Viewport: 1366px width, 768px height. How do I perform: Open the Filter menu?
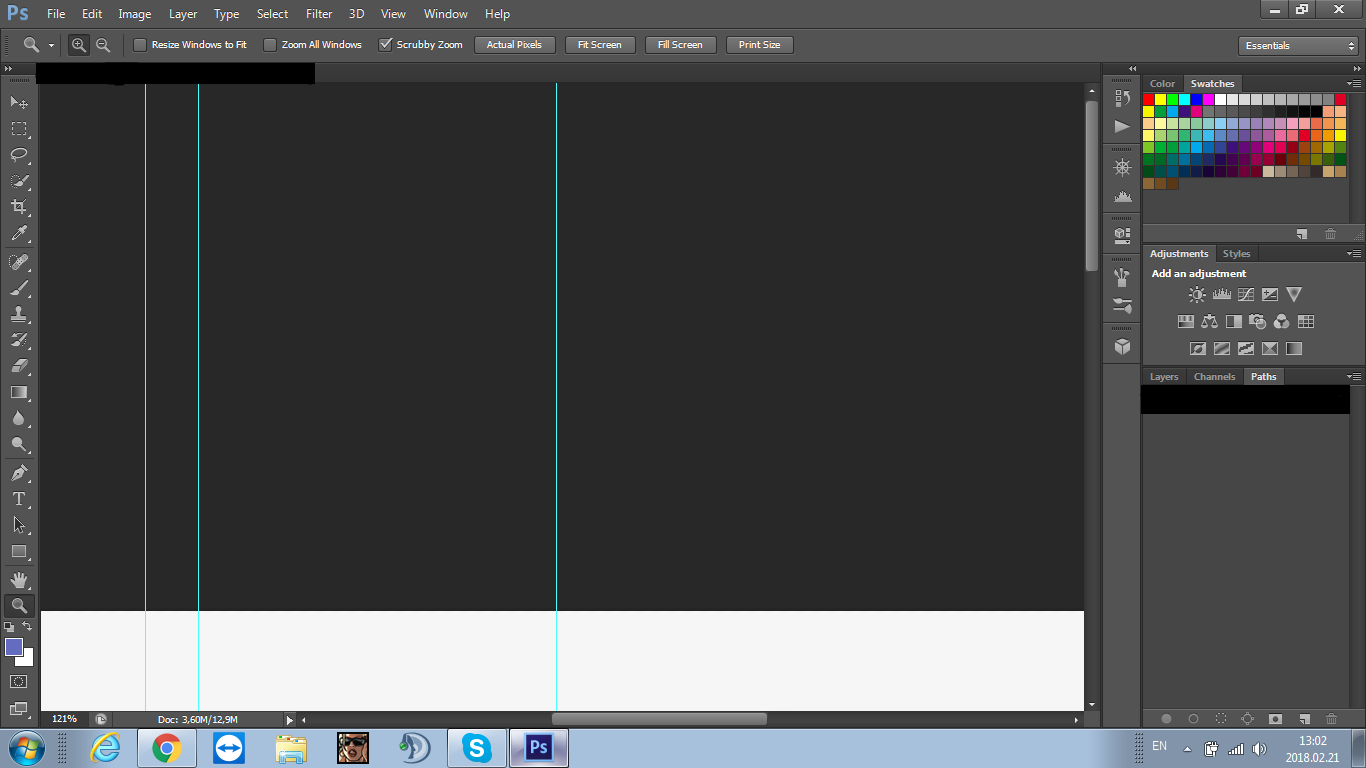coord(319,14)
